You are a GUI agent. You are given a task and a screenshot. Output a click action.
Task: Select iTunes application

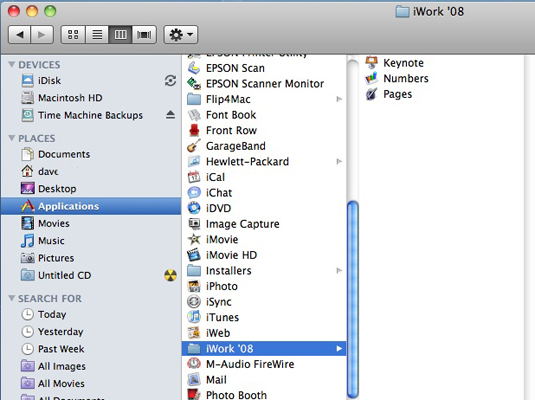tap(264, 317)
